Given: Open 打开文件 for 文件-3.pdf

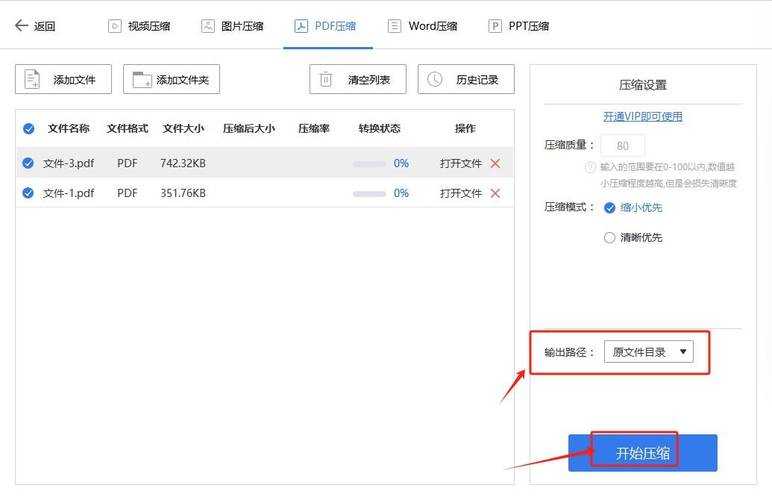Looking at the screenshot, I should click(x=461, y=163).
